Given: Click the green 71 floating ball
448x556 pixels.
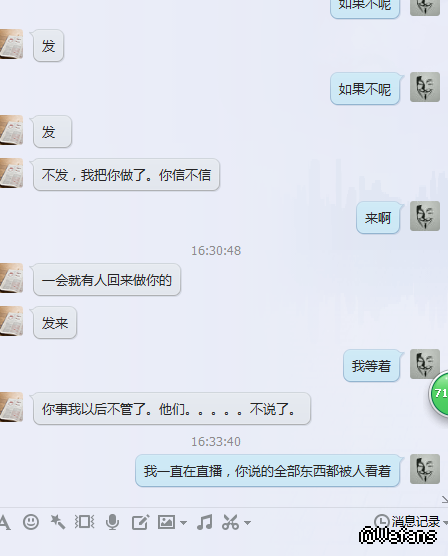Looking at the screenshot, I should [x=439, y=394].
